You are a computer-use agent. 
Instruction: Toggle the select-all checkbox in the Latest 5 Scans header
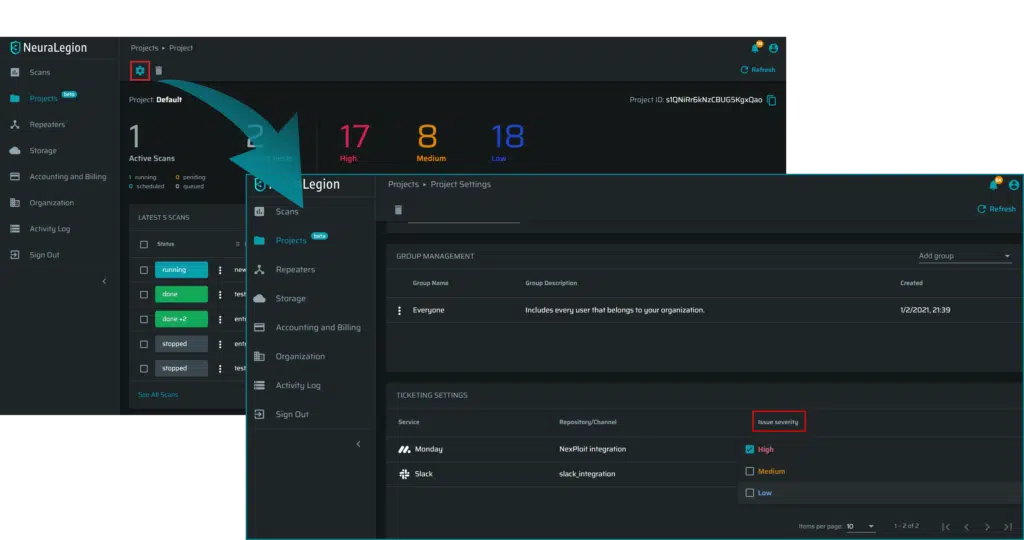point(144,244)
